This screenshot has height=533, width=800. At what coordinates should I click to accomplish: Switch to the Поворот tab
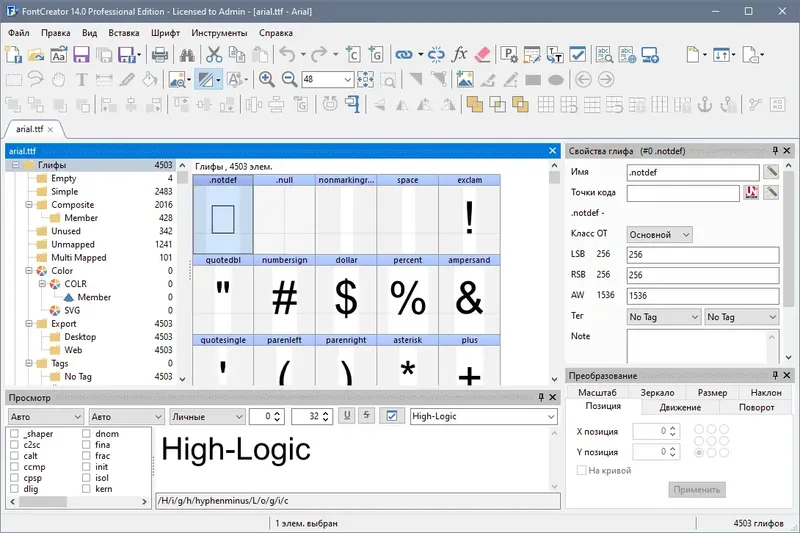[757, 407]
